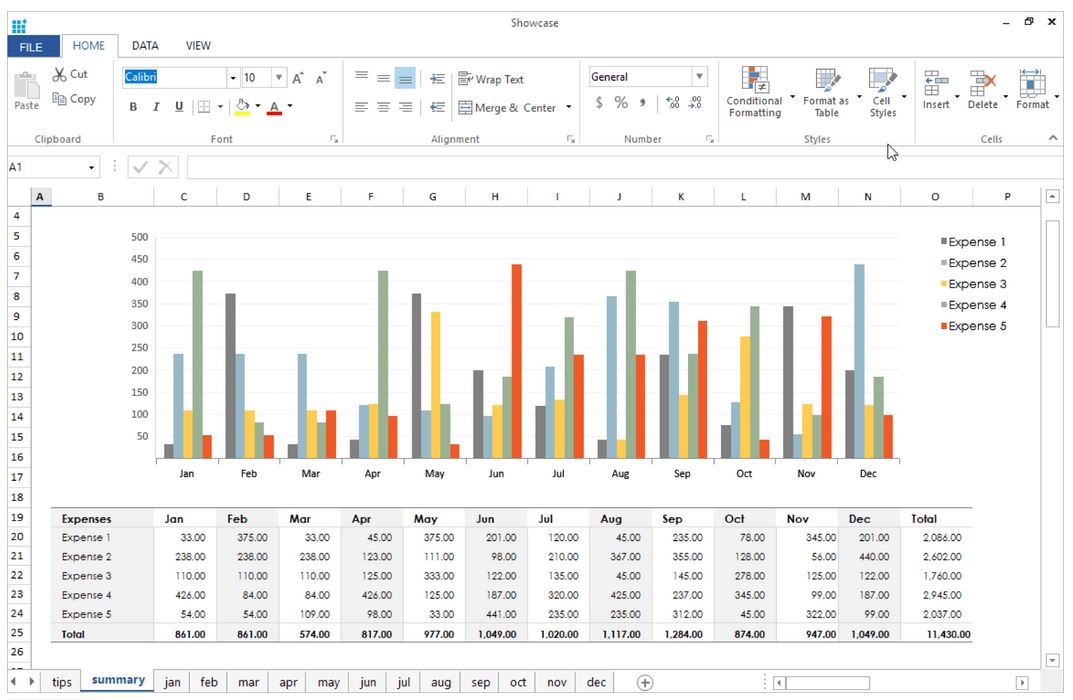This screenshot has height=700, width=1073.
Task: Apply comma style format
Action: (x=643, y=103)
